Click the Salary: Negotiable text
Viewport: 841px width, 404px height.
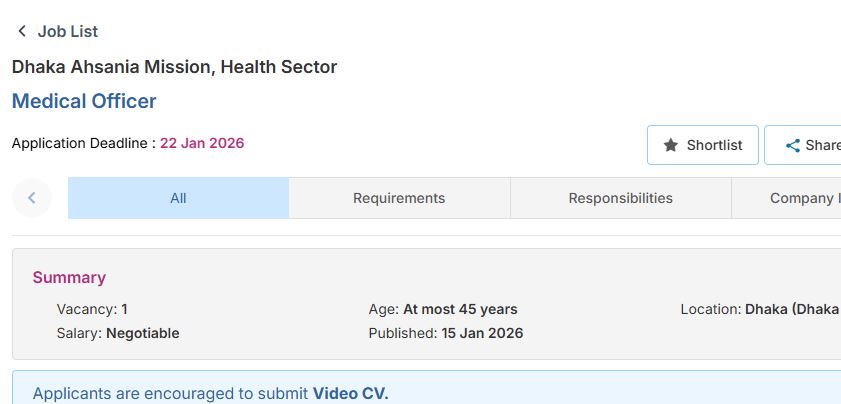(118, 333)
